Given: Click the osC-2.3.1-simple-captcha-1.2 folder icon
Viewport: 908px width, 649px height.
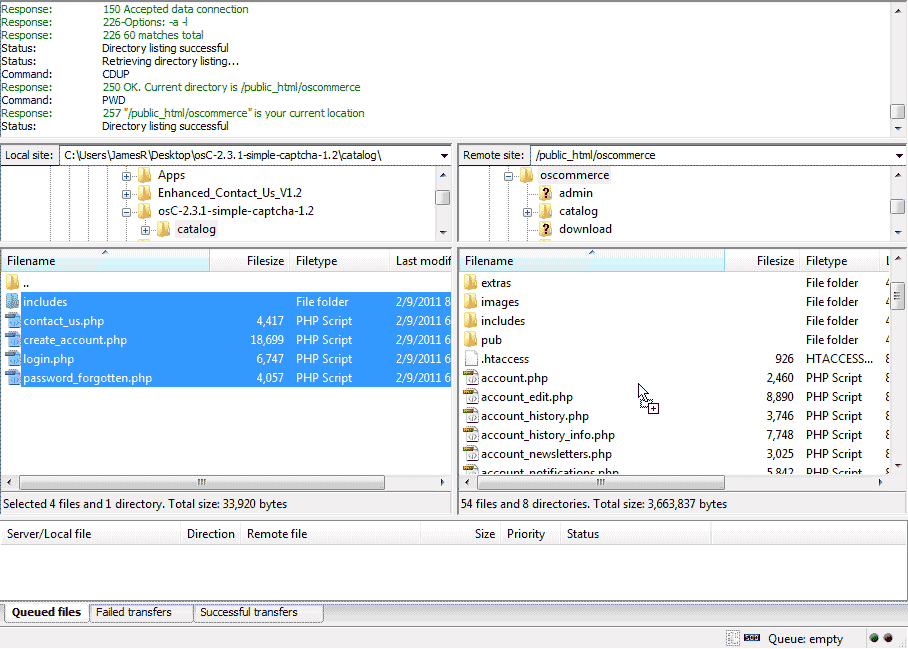Looking at the screenshot, I should tap(145, 211).
